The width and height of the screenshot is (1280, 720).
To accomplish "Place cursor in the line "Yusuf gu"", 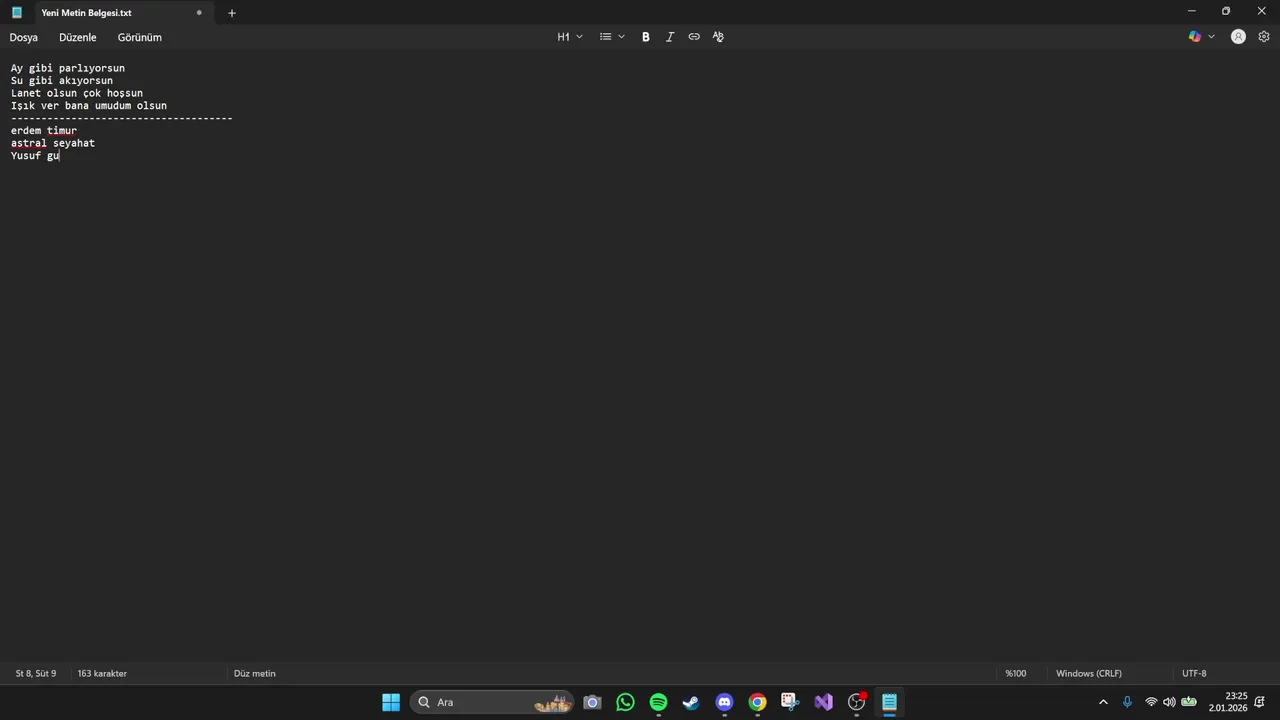I will click(x=35, y=156).
